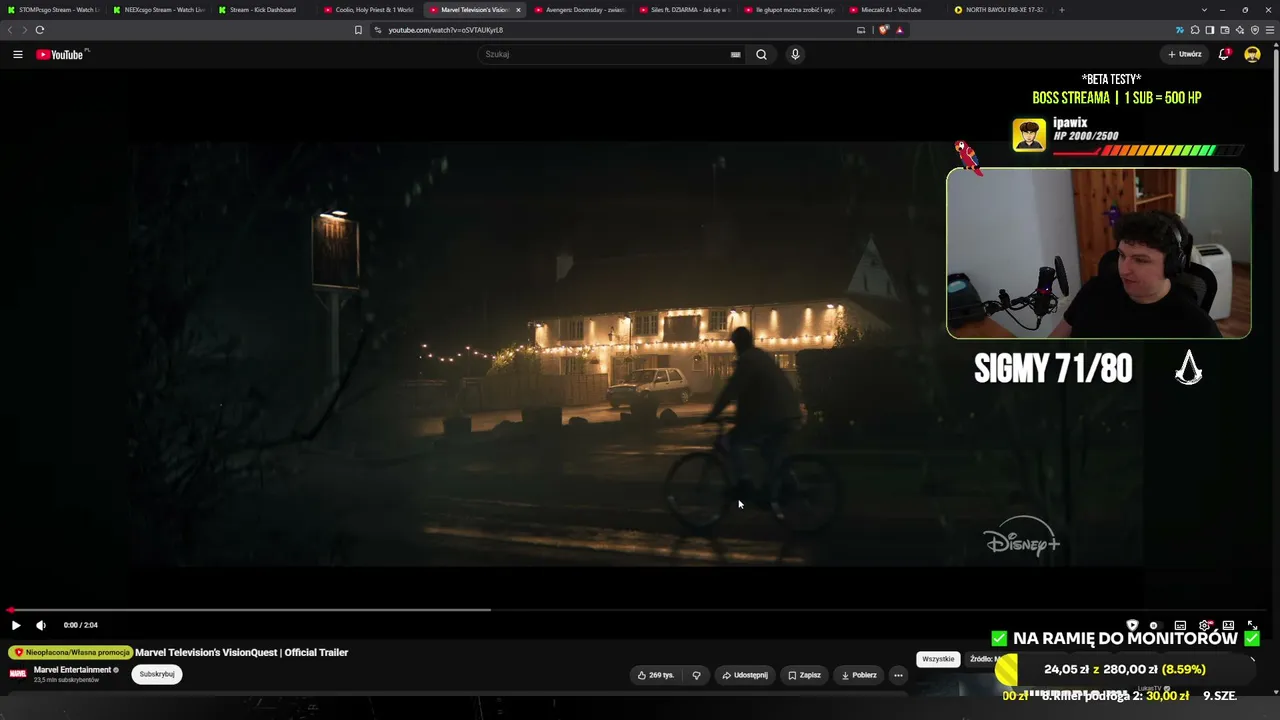Enter fullscreen mode in the player
Viewport: 1280px width, 720px height.
pyautogui.click(x=1252, y=626)
